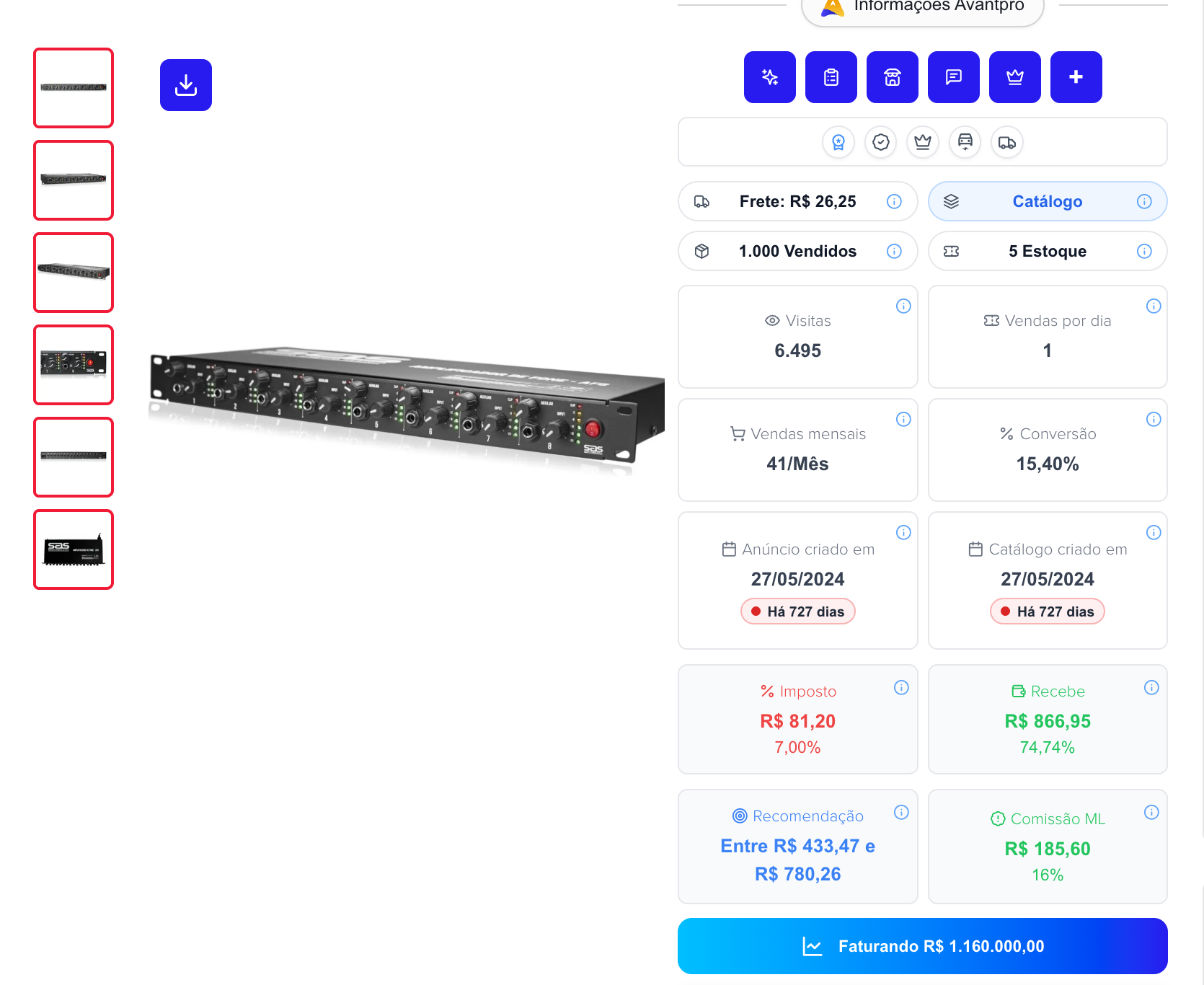Image resolution: width=1204 pixels, height=985 pixels.
Task: Click the verified checkmark badge icon
Action: coord(881,142)
